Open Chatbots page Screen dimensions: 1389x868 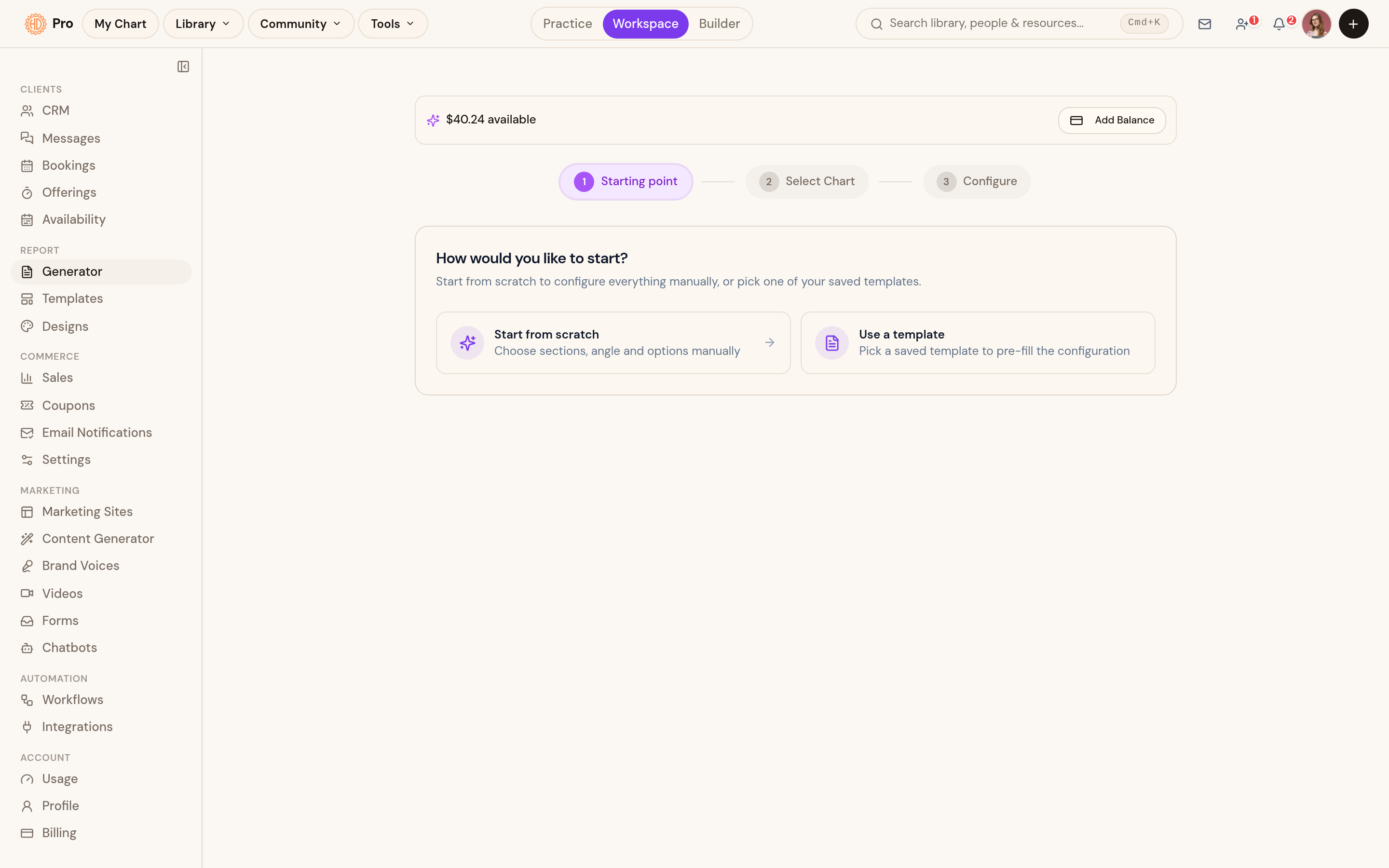click(x=101, y=648)
